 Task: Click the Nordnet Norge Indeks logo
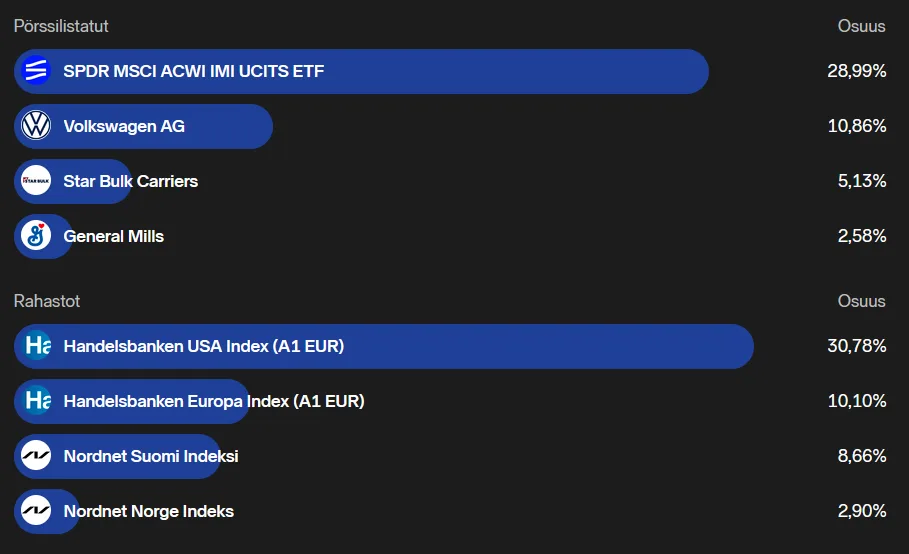(x=36, y=511)
